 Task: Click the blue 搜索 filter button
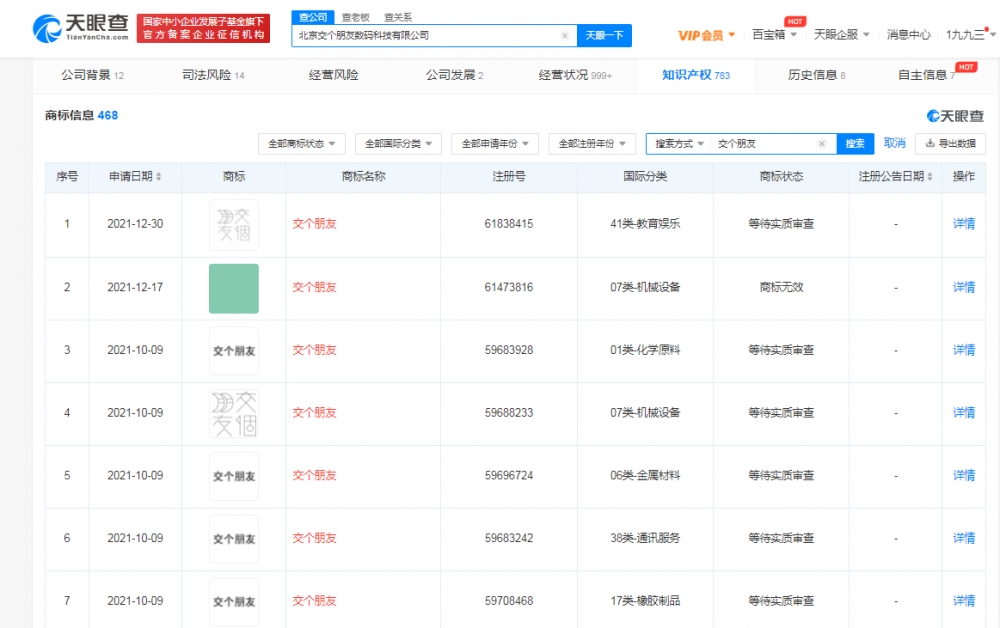point(855,143)
